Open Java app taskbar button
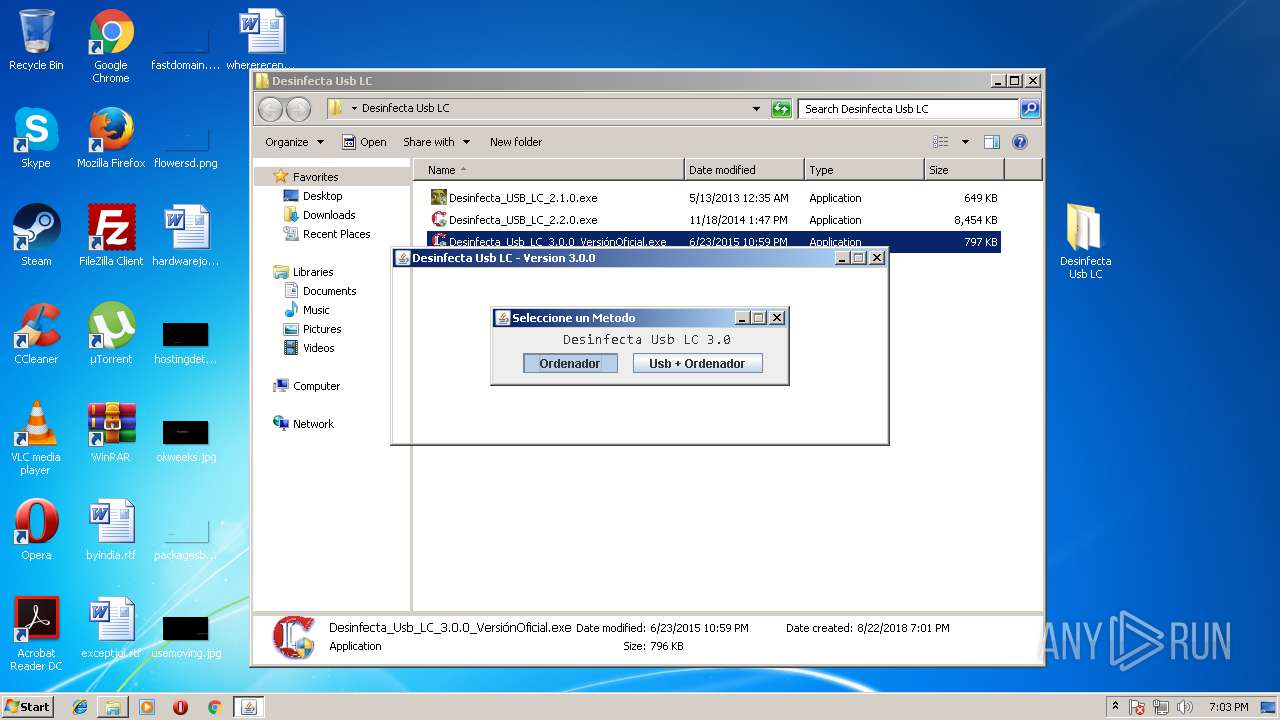The width and height of the screenshot is (1280, 720). click(x=249, y=707)
